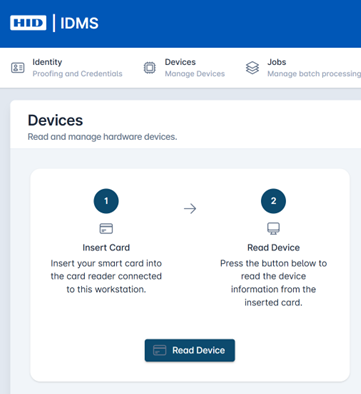Click the Jobs stacked layers icon
Viewport: 361px width, 394px height.
coord(252,68)
